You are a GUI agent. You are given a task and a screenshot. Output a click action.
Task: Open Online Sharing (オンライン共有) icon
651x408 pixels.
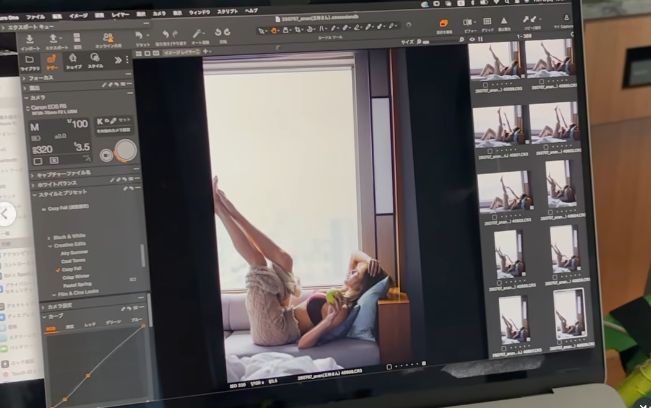tap(108, 38)
